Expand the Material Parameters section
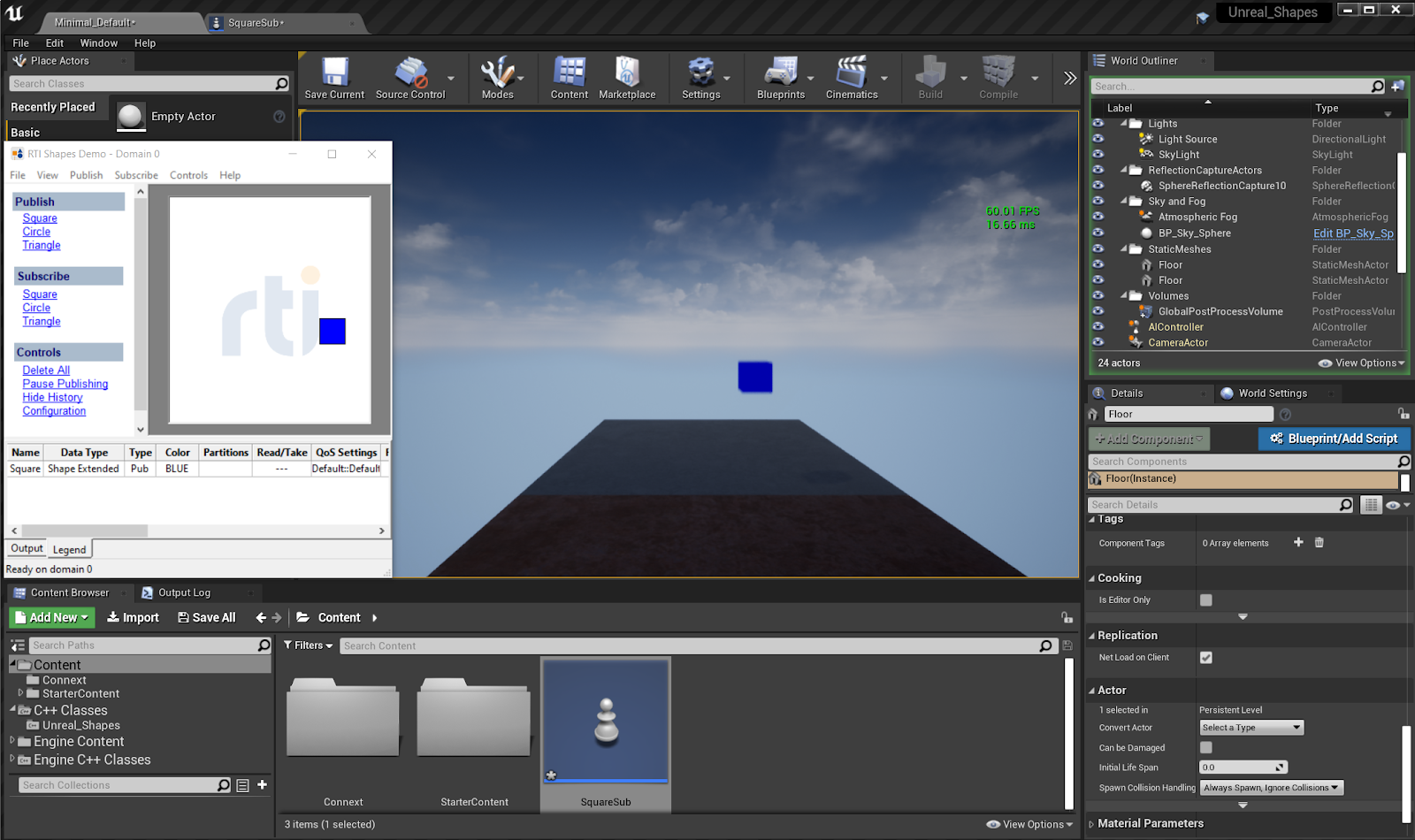The image size is (1415, 840). (1091, 824)
